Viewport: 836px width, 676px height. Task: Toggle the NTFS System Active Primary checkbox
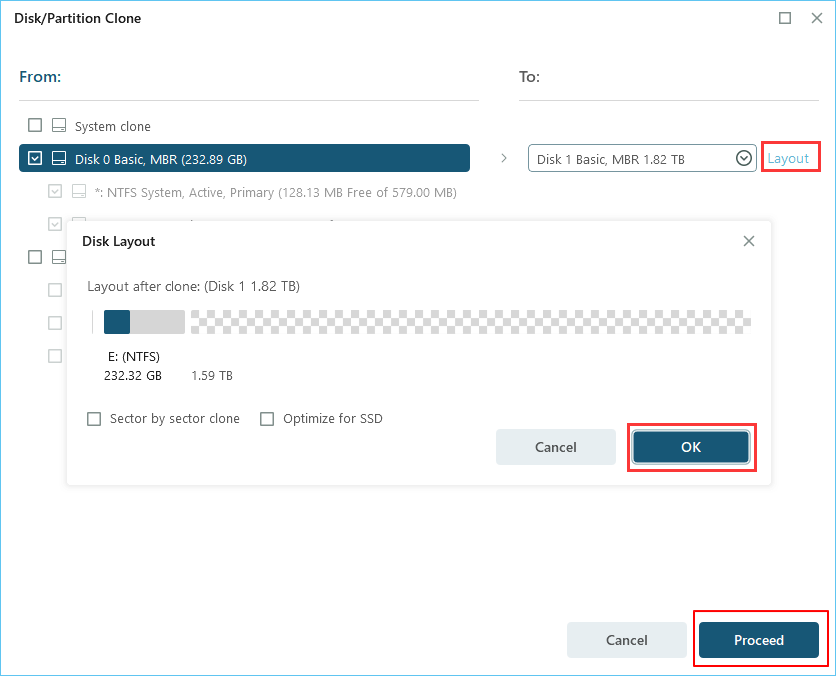click(x=55, y=191)
